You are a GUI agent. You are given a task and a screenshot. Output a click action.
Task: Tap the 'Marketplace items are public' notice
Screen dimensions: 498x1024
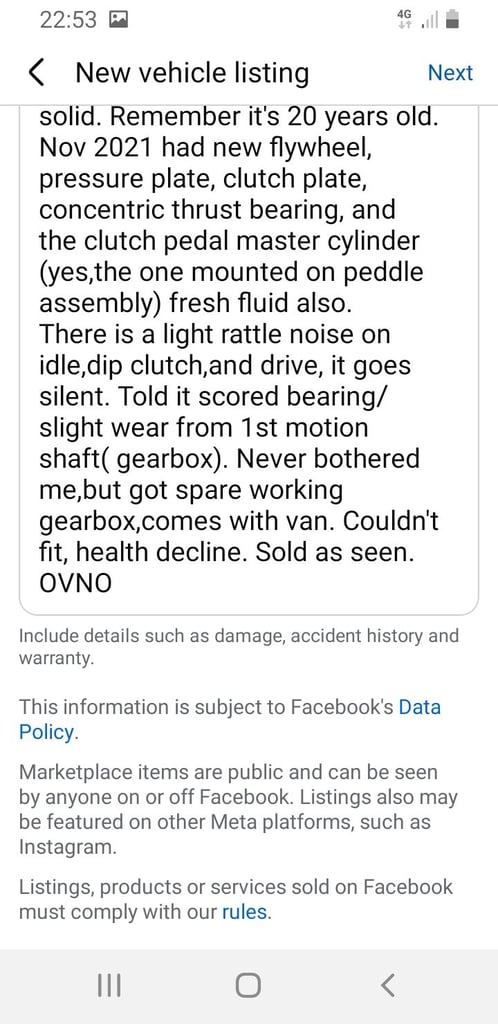tap(238, 809)
